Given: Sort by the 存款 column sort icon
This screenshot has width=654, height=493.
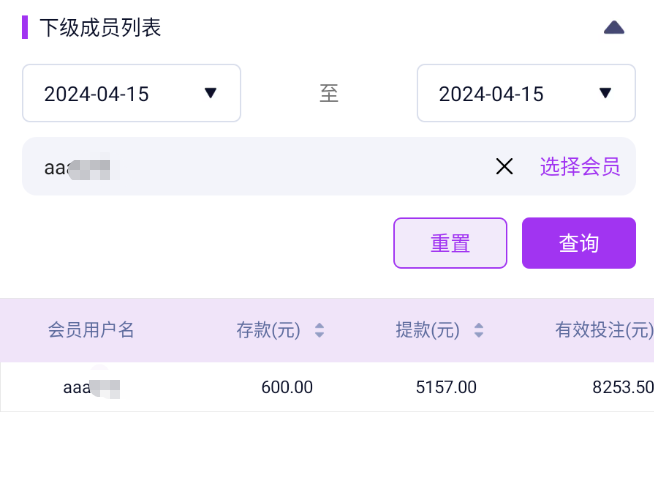Looking at the screenshot, I should click(320, 330).
